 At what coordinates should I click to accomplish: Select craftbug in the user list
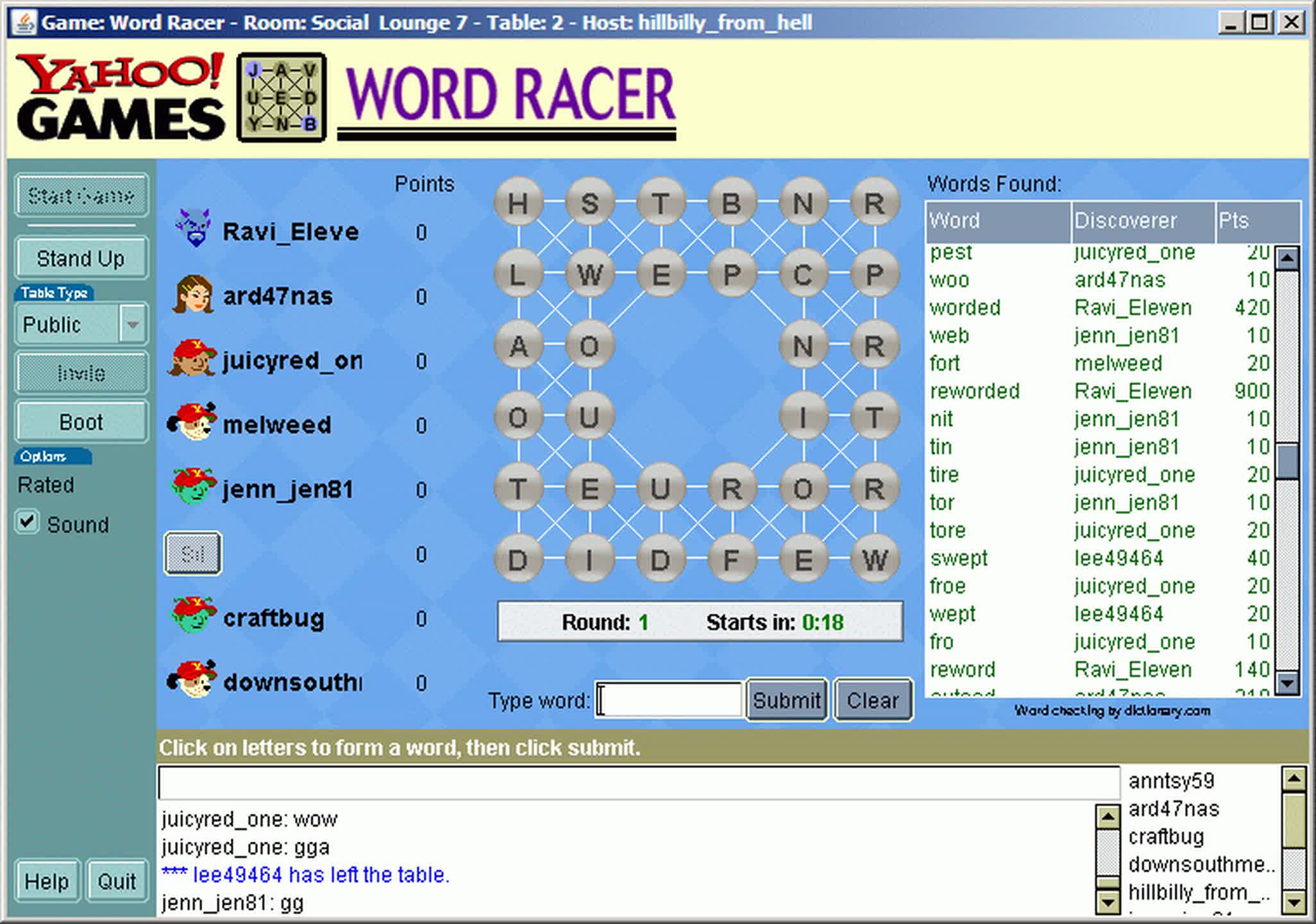(1167, 837)
